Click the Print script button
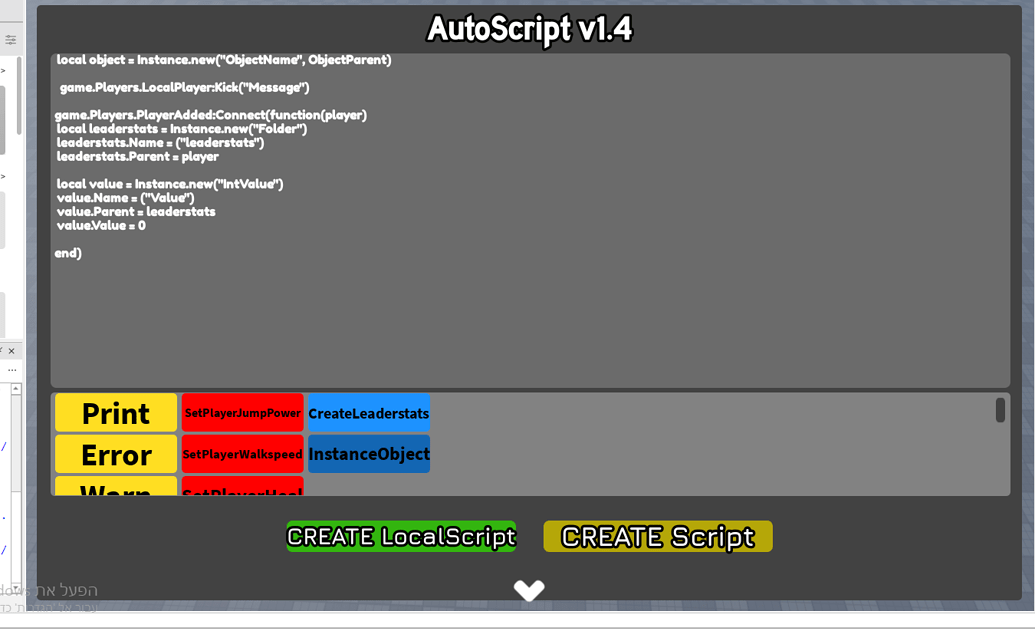 click(x=115, y=412)
